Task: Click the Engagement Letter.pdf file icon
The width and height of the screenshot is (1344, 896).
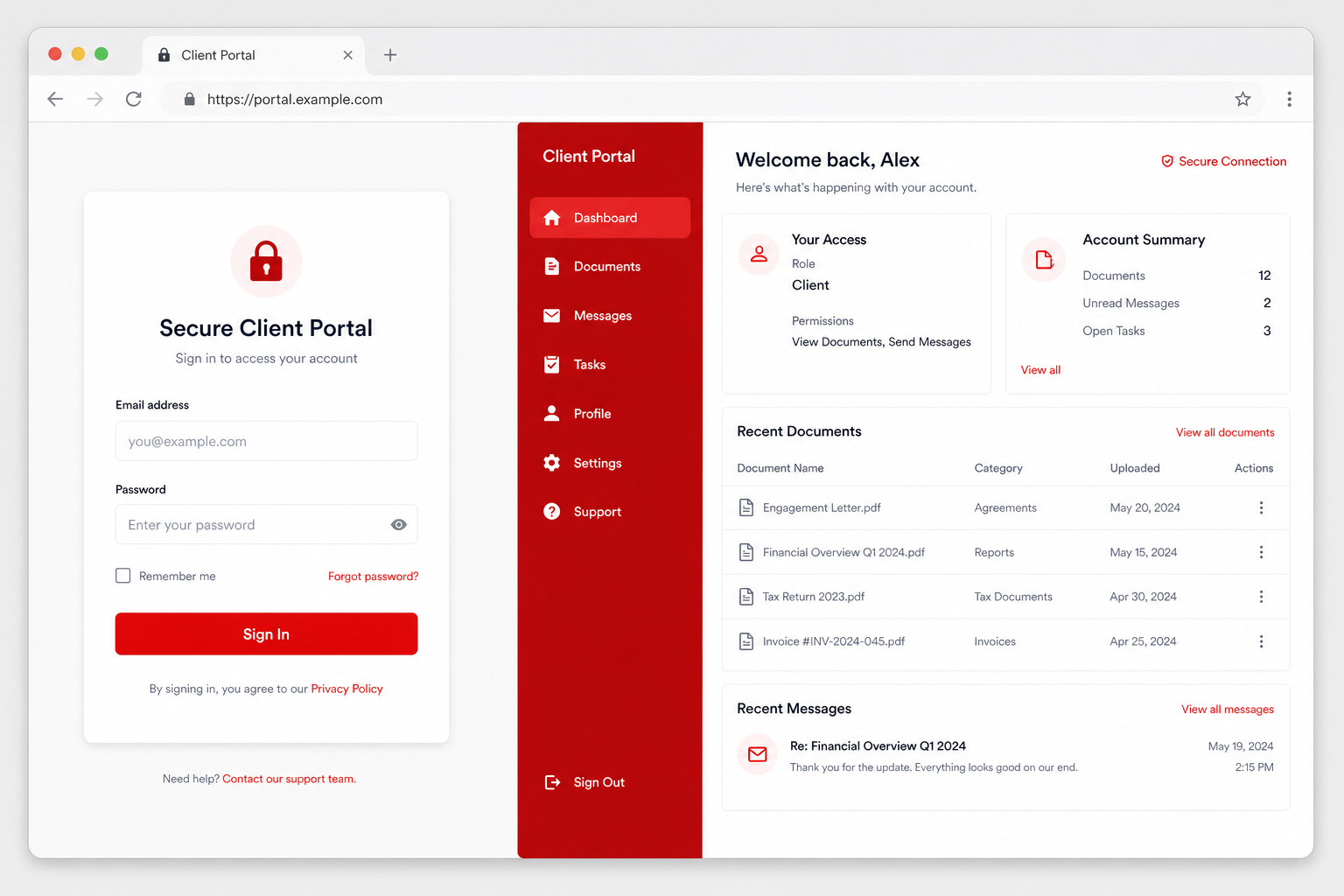Action: pos(746,507)
